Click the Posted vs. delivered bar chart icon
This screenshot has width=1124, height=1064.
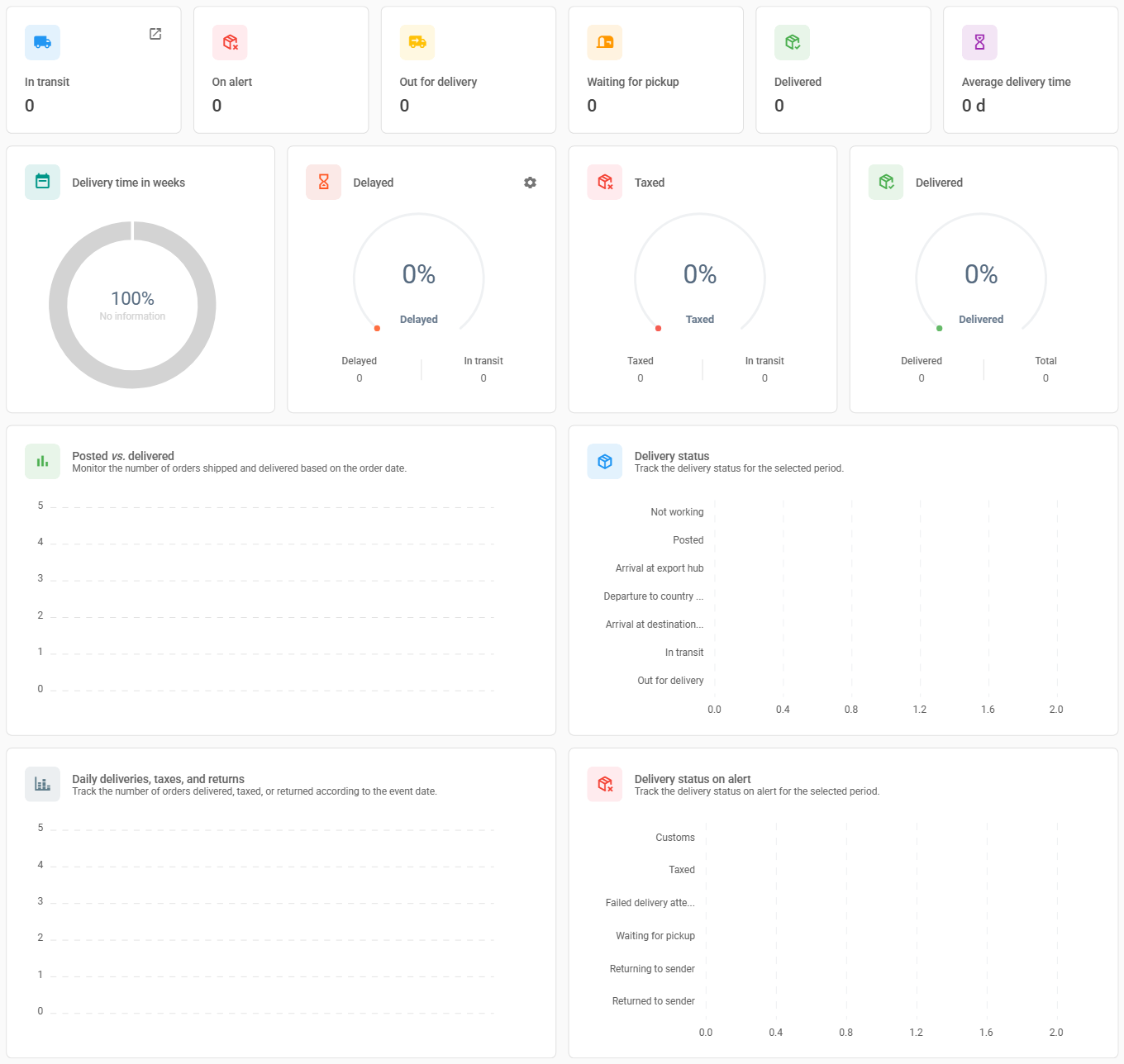pos(42,462)
